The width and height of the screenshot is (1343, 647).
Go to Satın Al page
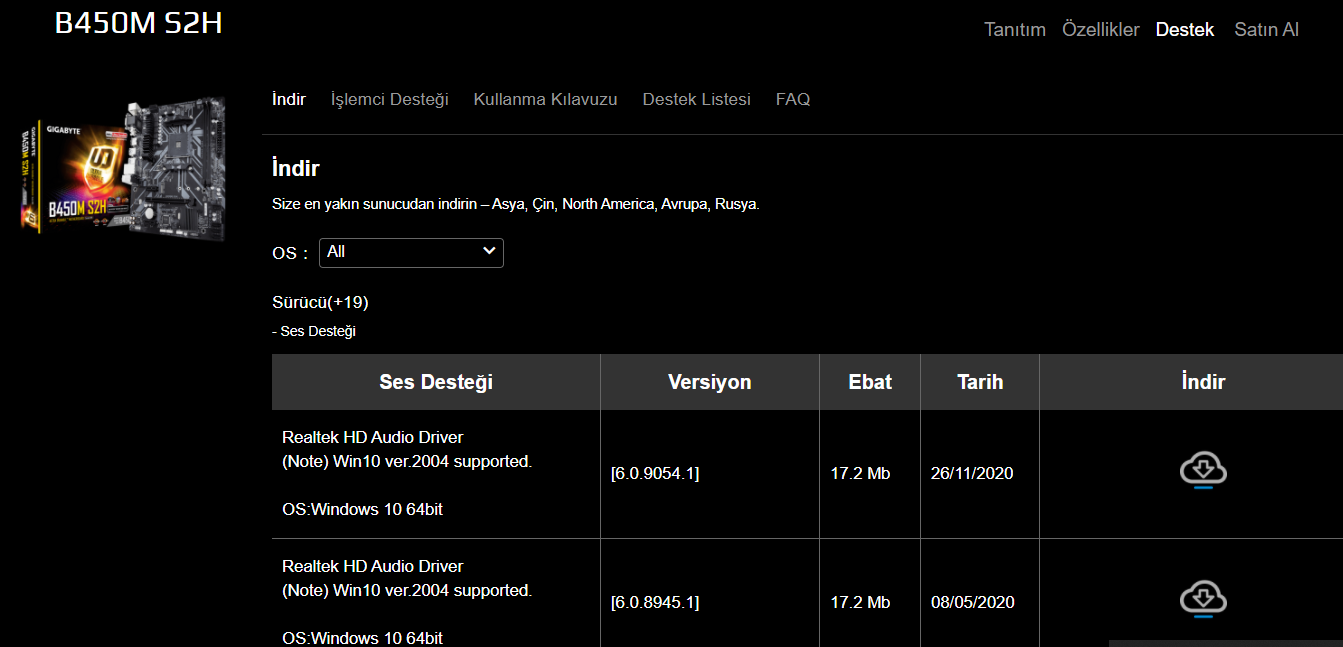tap(1267, 30)
